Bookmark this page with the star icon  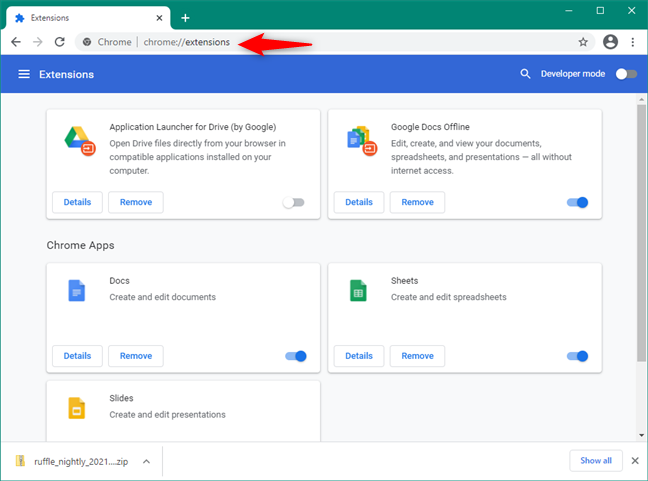tap(583, 42)
